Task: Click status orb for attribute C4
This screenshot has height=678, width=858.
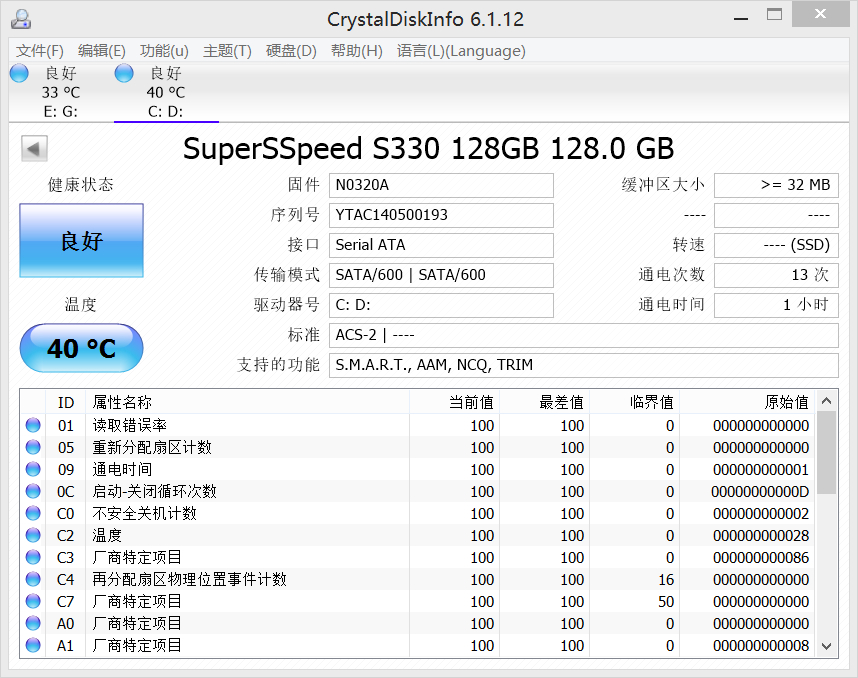Action: point(33,579)
